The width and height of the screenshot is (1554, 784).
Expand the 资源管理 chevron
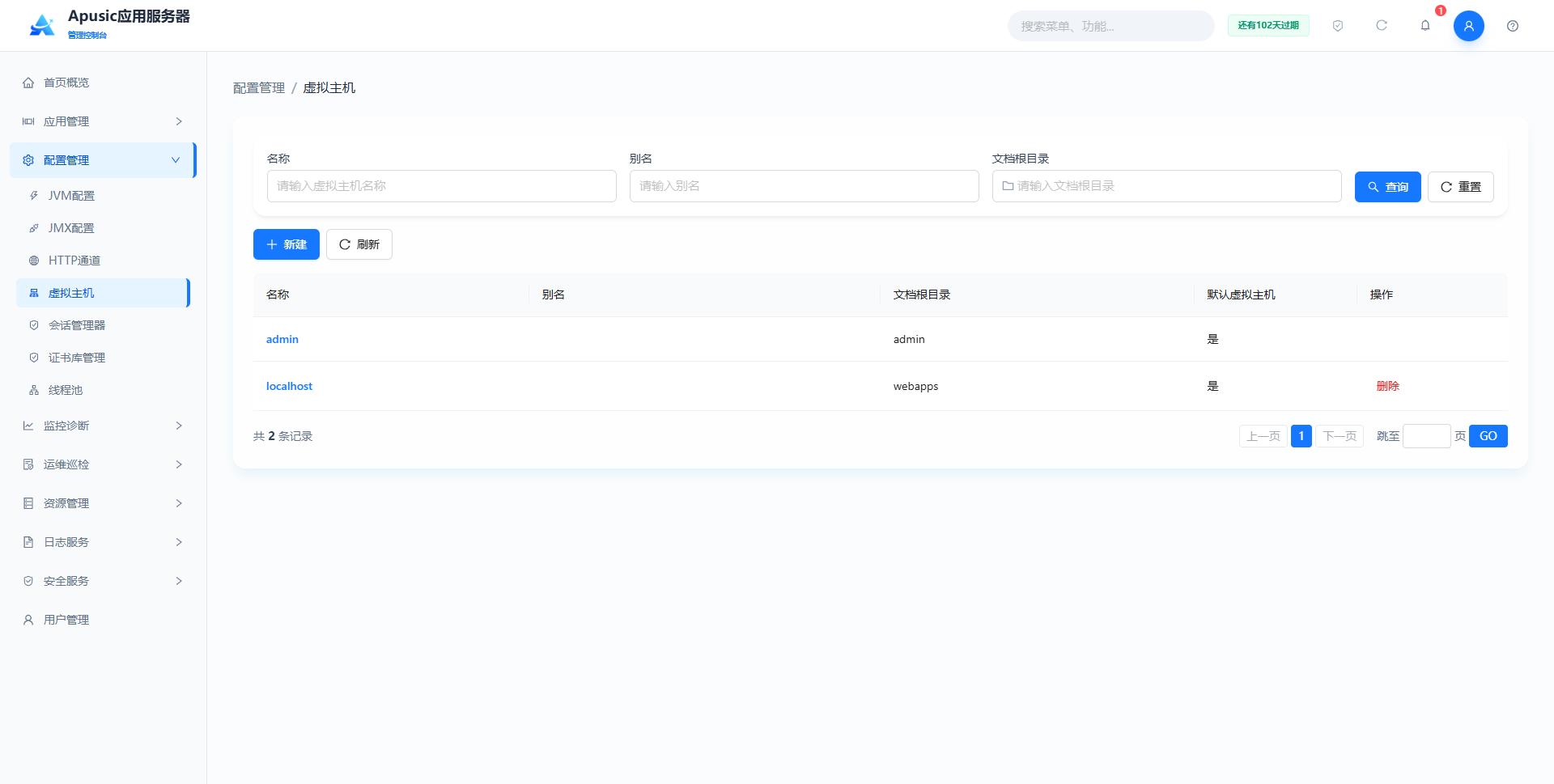[x=179, y=503]
